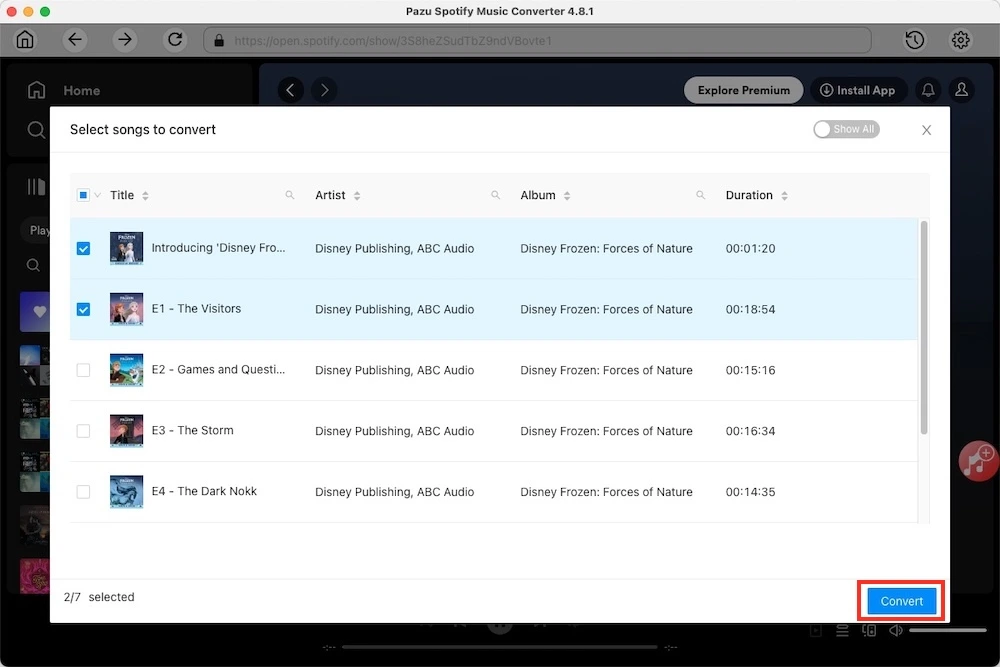Open the connect to a device icon

(x=869, y=630)
